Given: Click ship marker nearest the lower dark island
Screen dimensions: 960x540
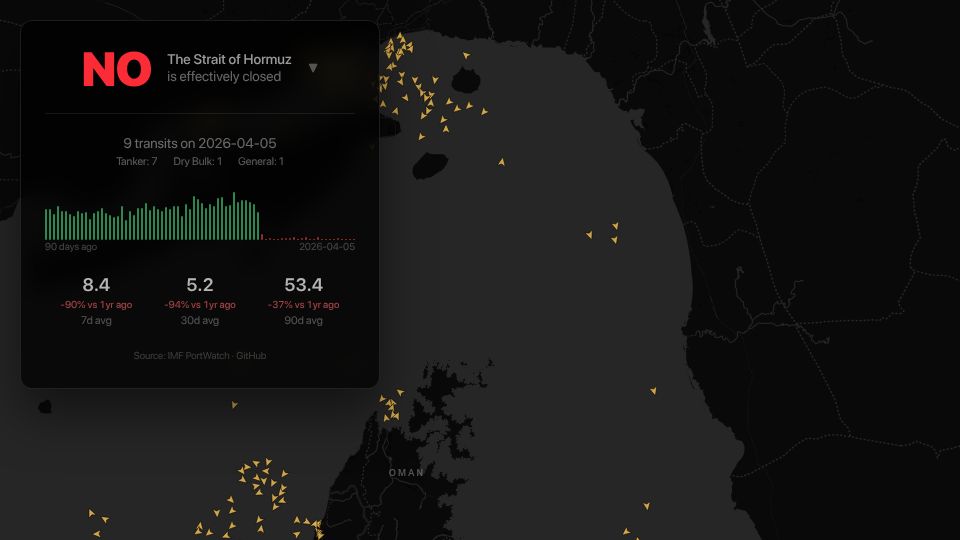Looking at the screenshot, I should point(422,137).
